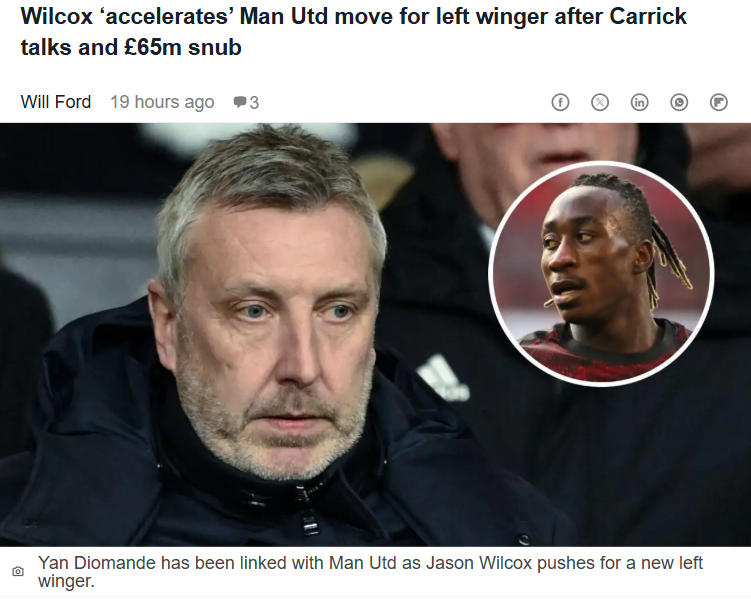The width and height of the screenshot is (751, 599).
Task: Share the article on X
Action: click(600, 102)
